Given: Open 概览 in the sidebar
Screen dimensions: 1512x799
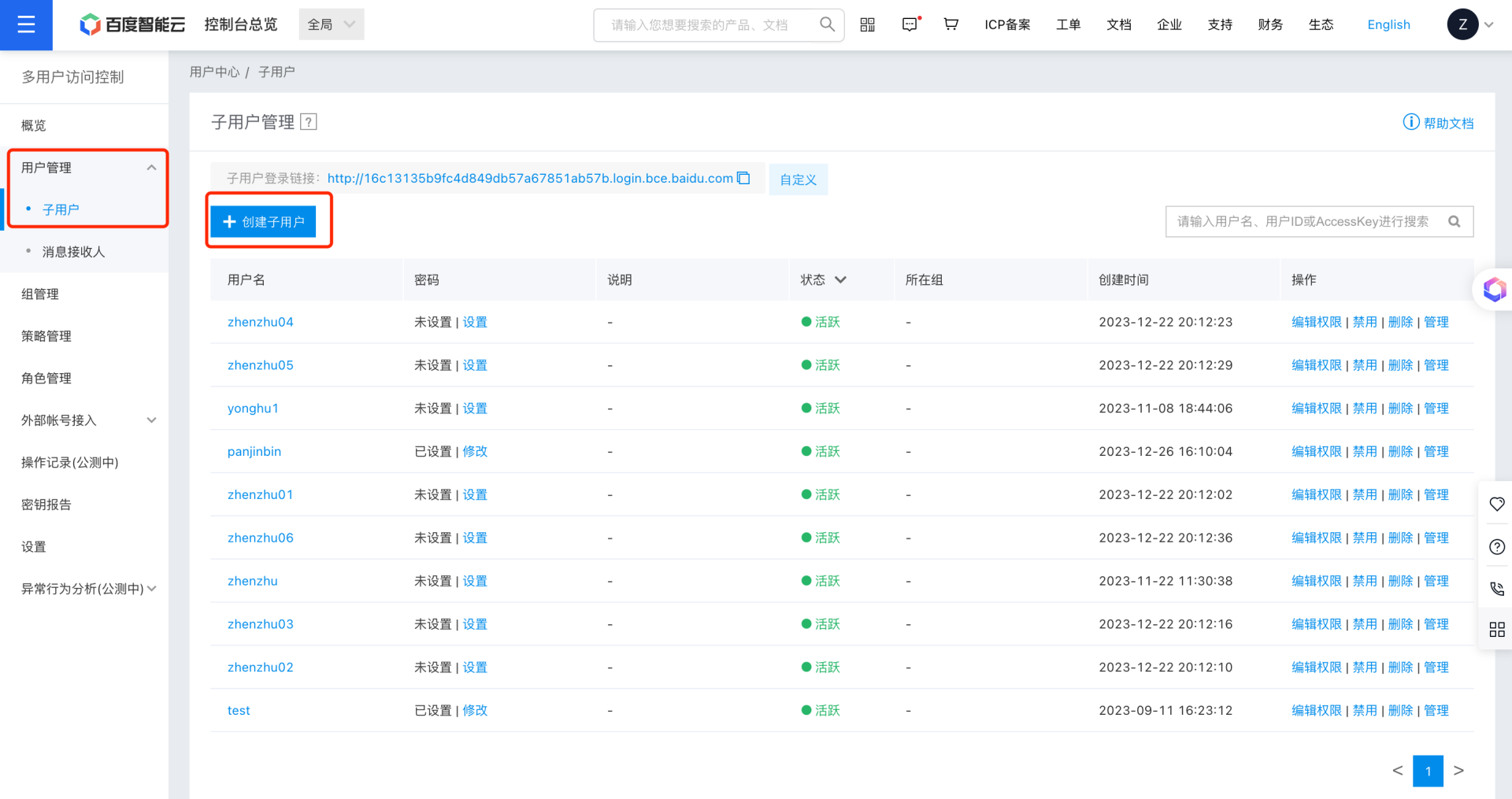Looking at the screenshot, I should click(34, 126).
